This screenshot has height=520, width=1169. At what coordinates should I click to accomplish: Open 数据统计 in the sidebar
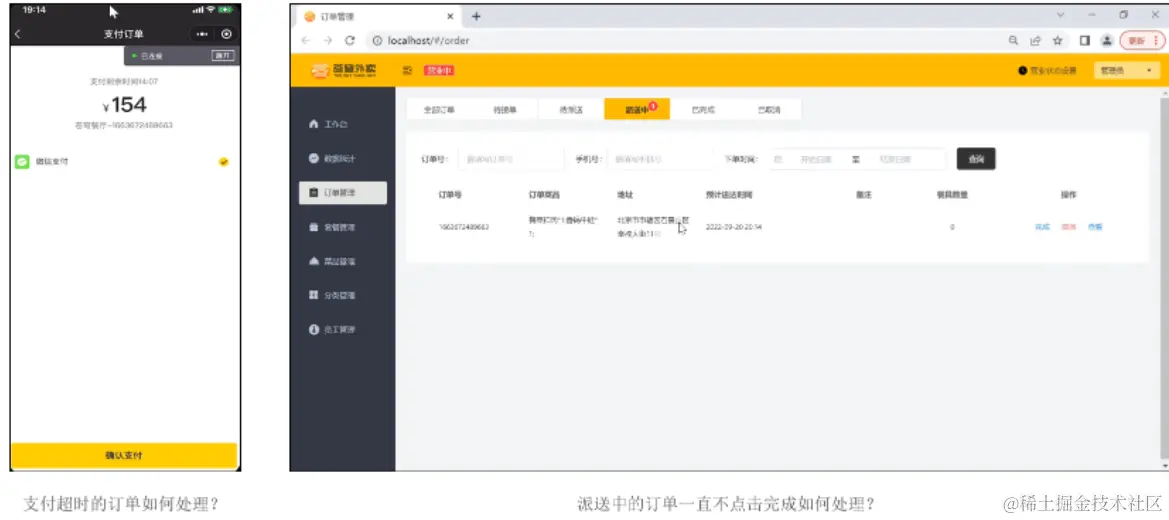(333, 158)
